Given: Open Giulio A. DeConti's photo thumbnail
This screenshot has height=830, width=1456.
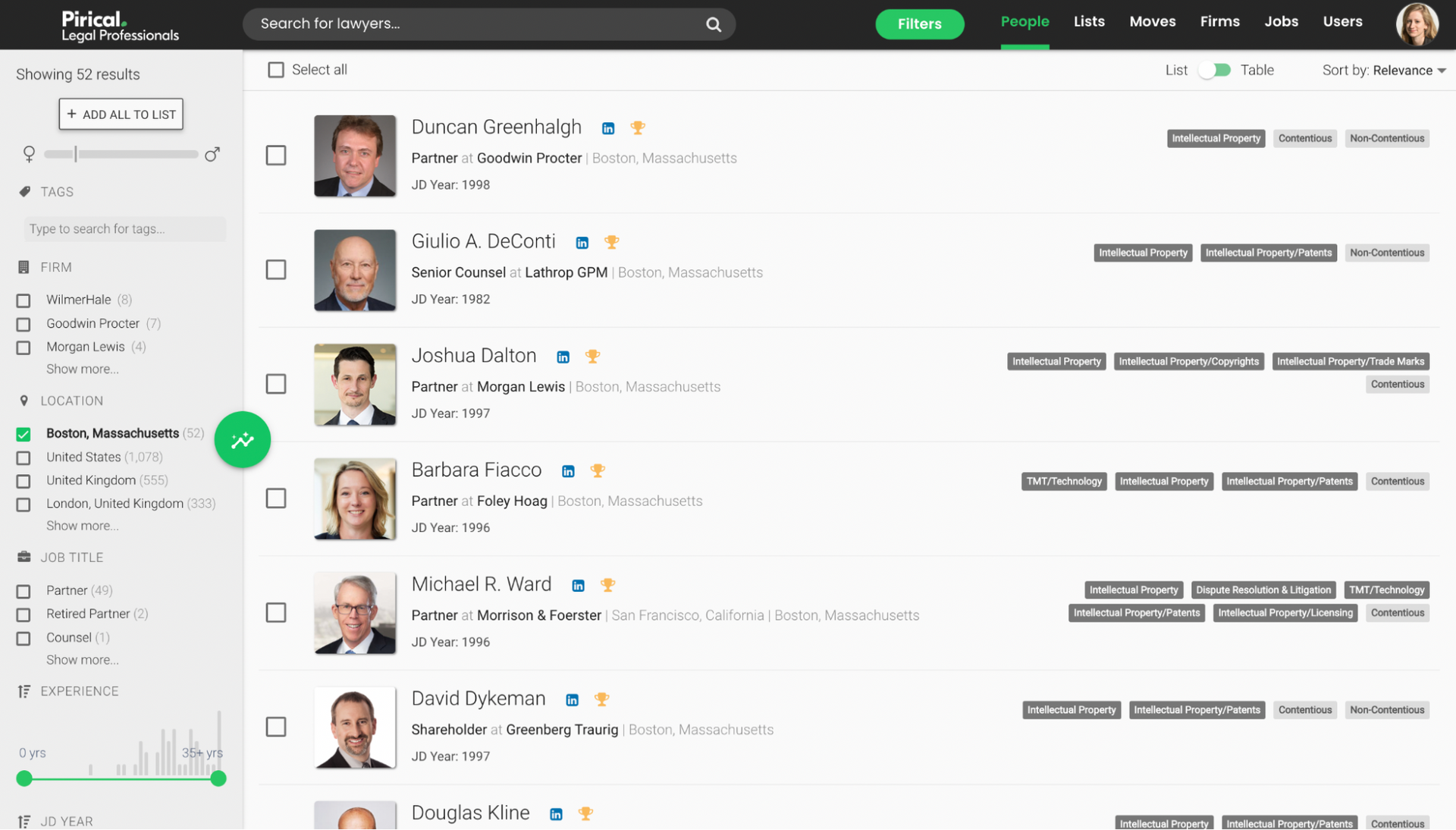Looking at the screenshot, I should 355,270.
